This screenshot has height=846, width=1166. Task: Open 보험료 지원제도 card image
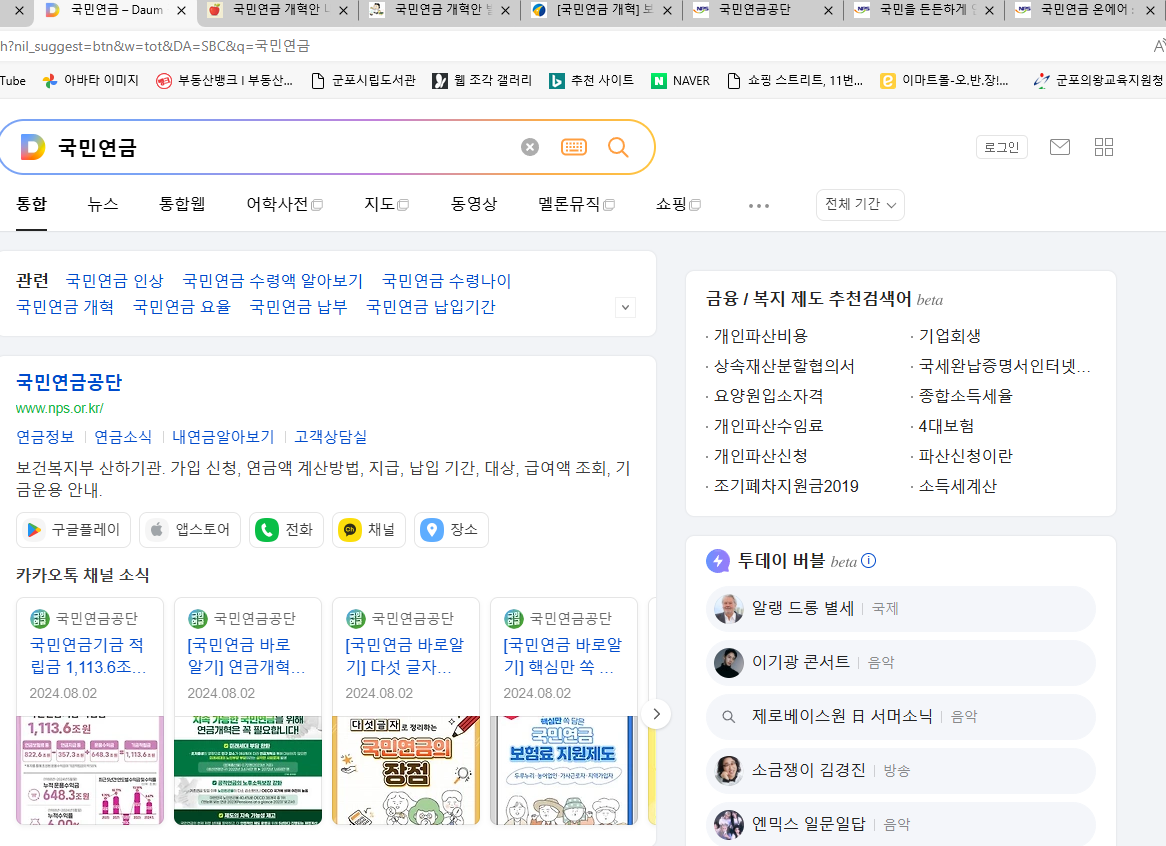tap(564, 770)
